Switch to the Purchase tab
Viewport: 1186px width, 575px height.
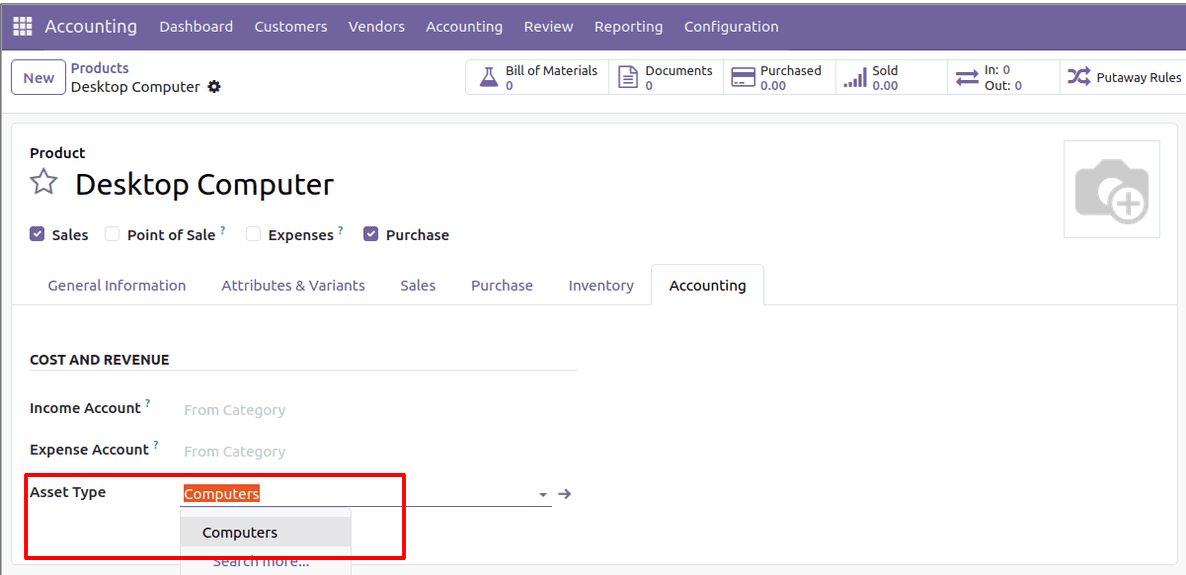pos(501,285)
